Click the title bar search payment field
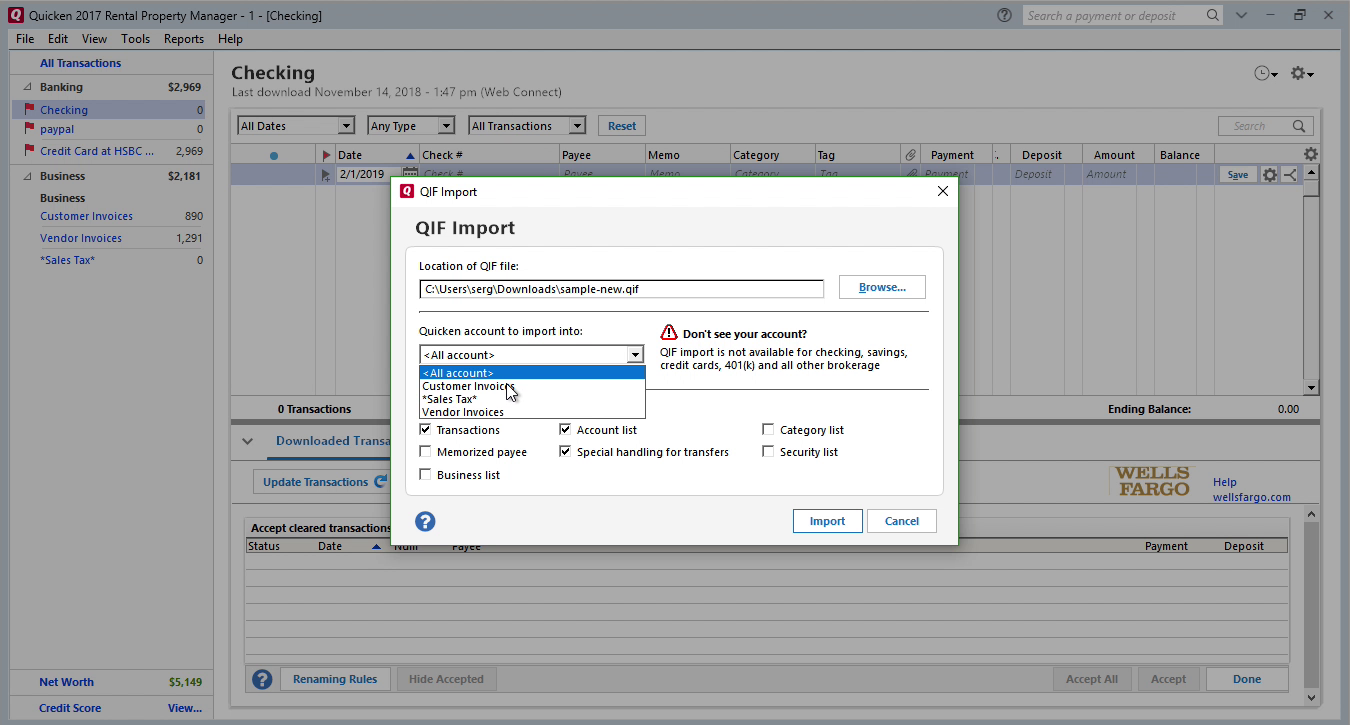The height and width of the screenshot is (725, 1350). click(1114, 16)
